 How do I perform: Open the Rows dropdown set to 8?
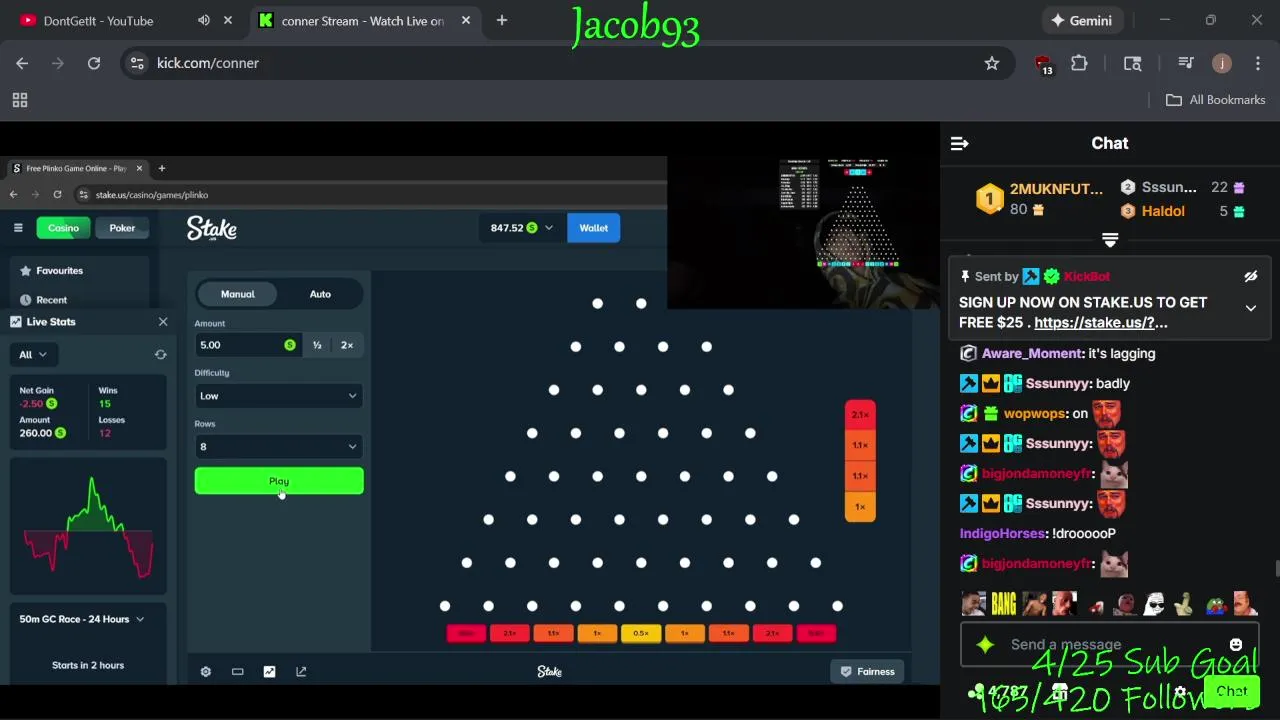click(279, 447)
